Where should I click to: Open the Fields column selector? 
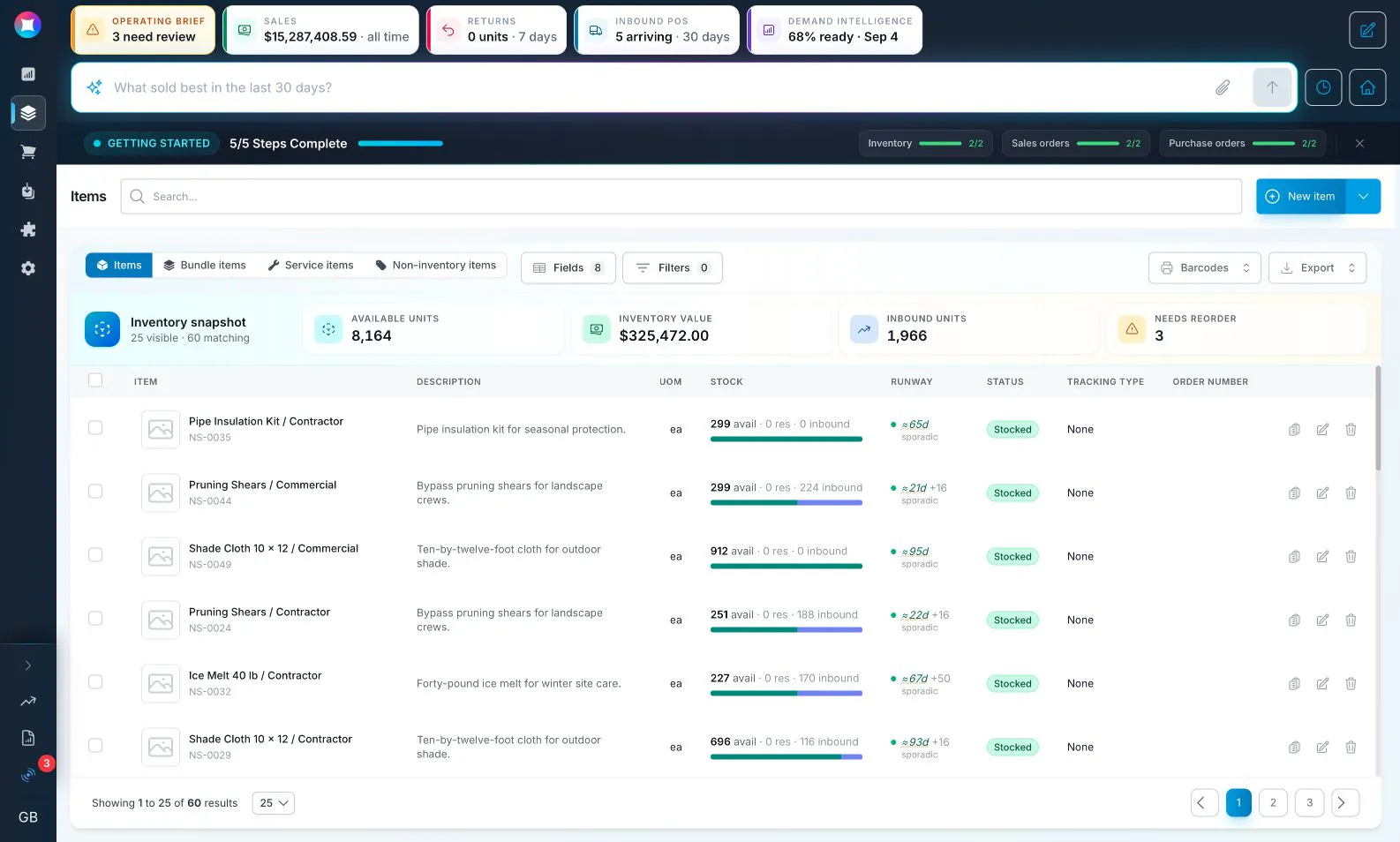568,268
